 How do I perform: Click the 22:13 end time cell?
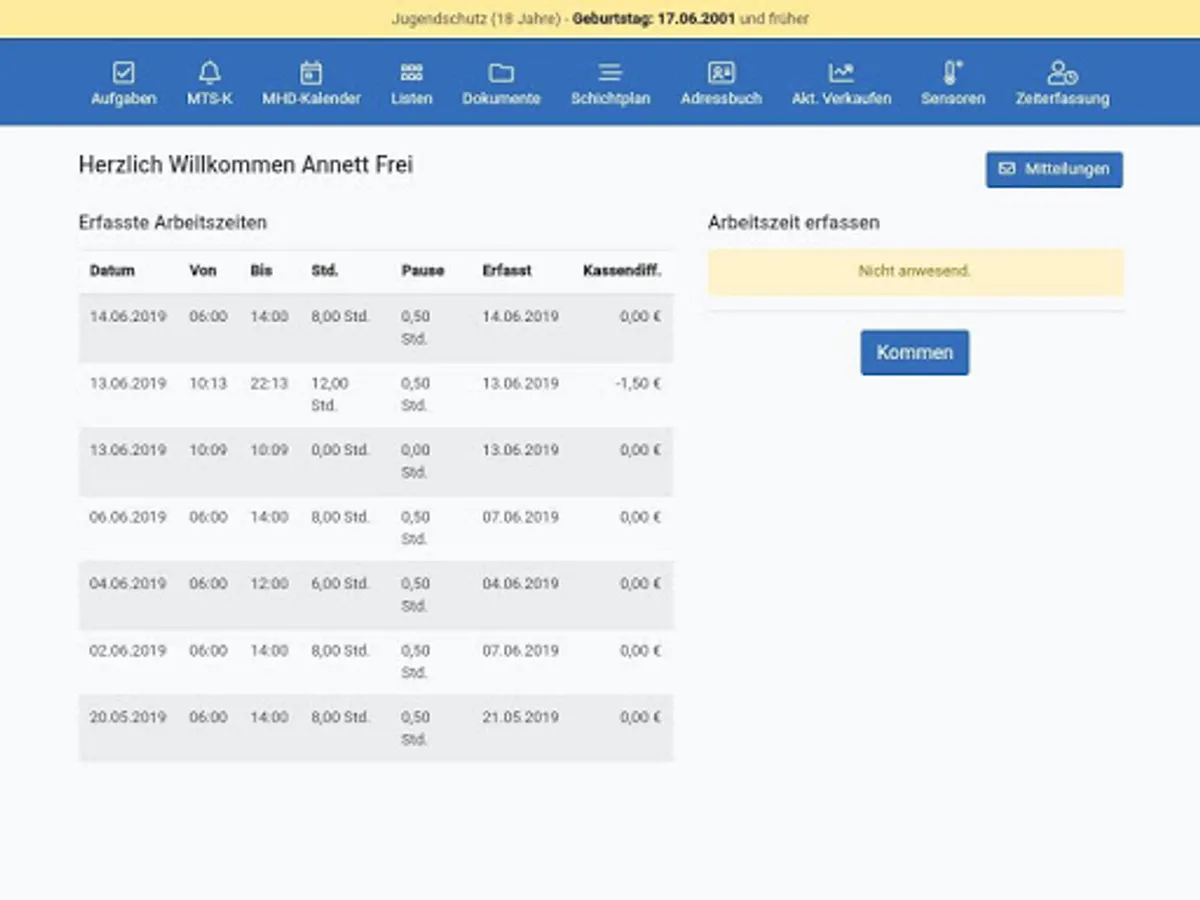[269, 384]
